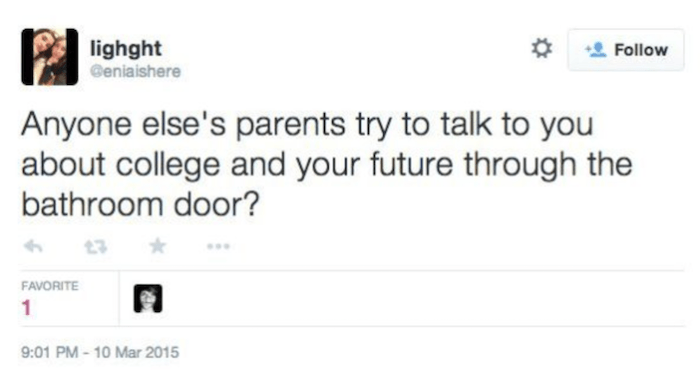The image size is (700, 372).
Task: Open lighght's profile picture
Action: pos(50,57)
